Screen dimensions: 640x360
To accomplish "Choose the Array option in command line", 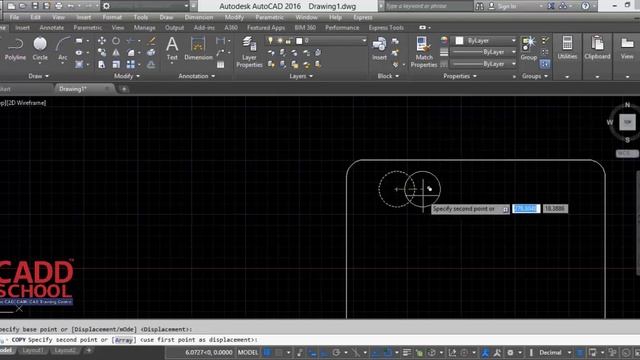I will [123, 340].
